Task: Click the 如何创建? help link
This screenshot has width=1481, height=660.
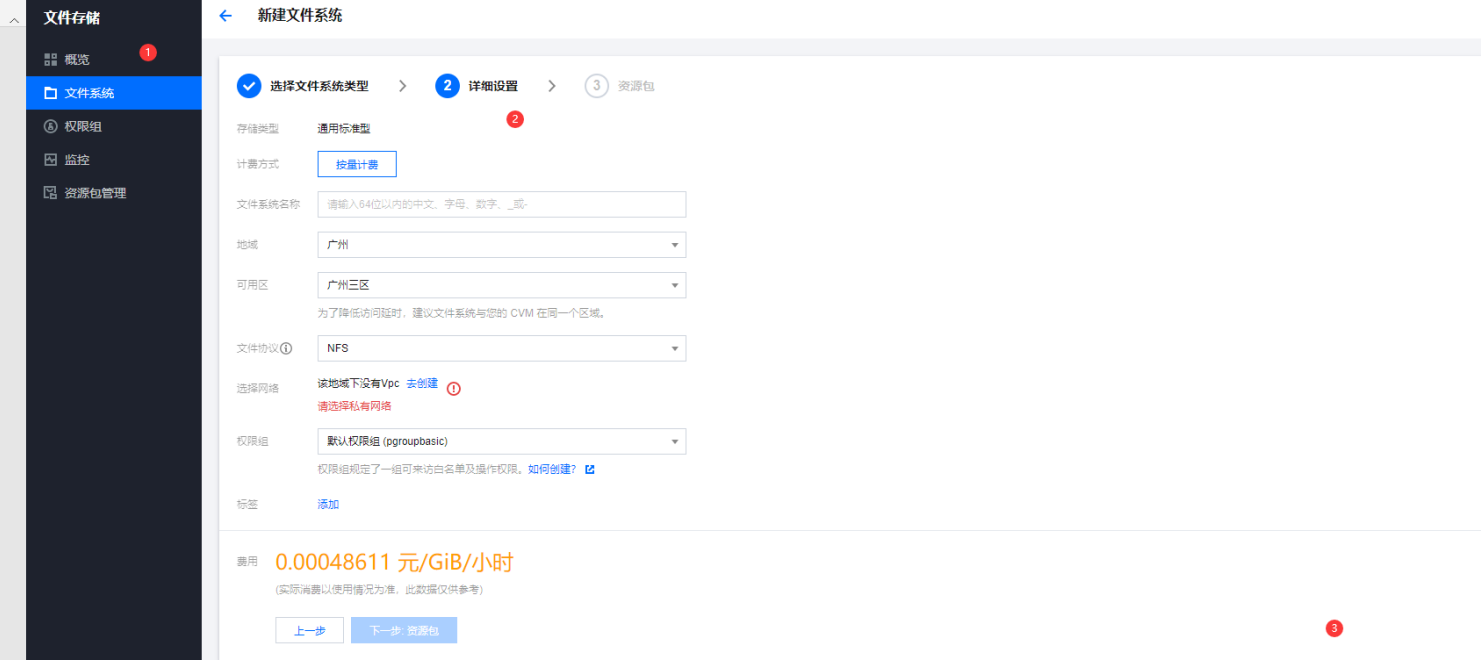Action: 553,469
